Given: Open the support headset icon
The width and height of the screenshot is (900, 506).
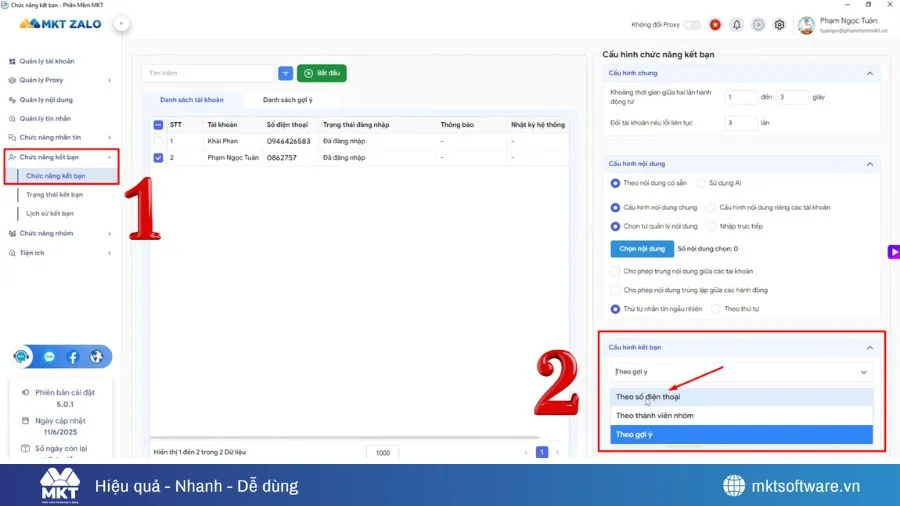Looking at the screenshot, I should click(21, 357).
